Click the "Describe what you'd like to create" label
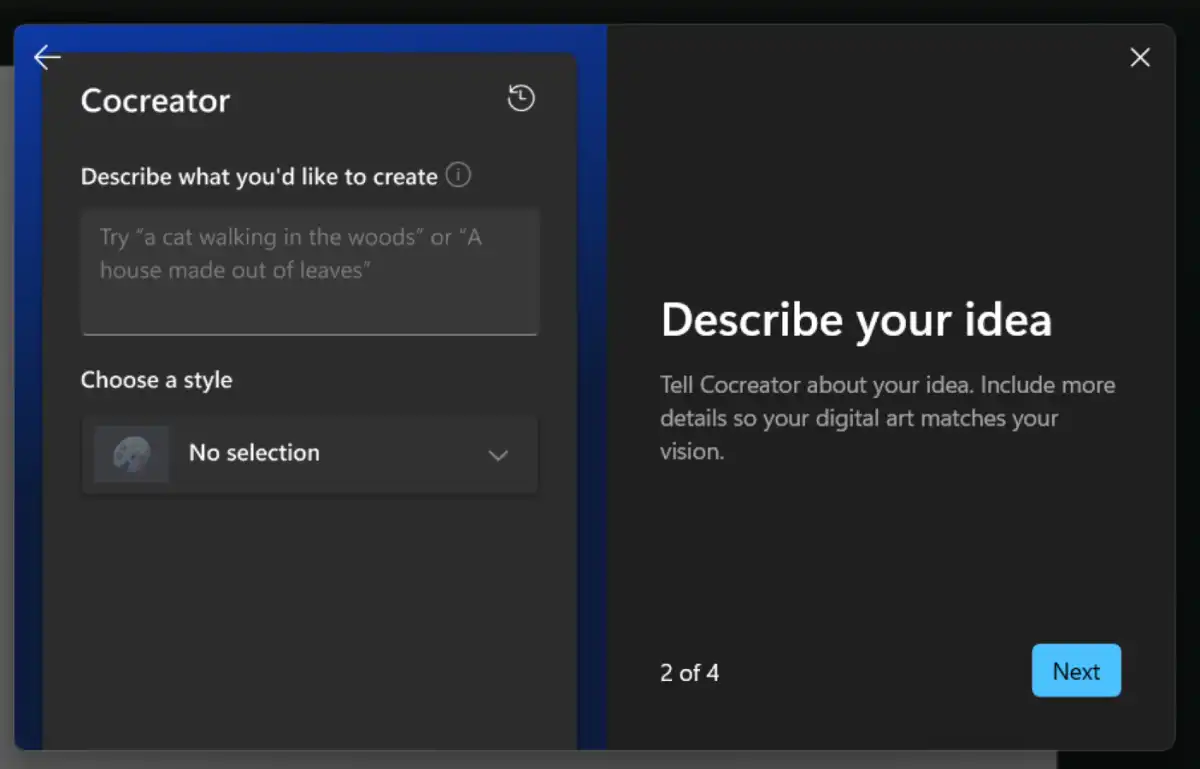The width and height of the screenshot is (1200, 769). (259, 177)
